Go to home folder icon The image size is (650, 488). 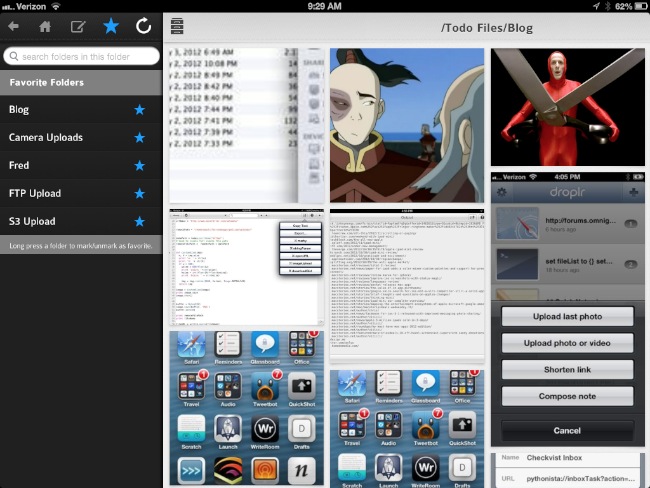(x=45, y=27)
